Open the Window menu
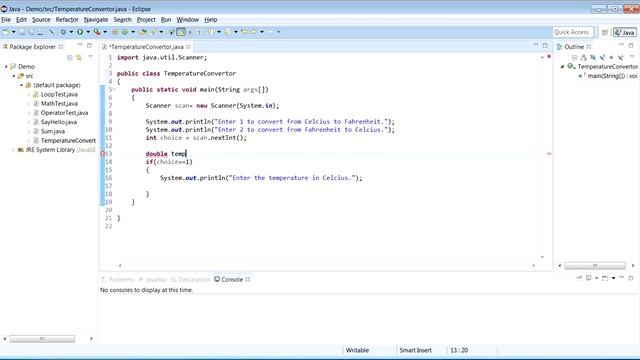640x360 pixels. (x=187, y=20)
